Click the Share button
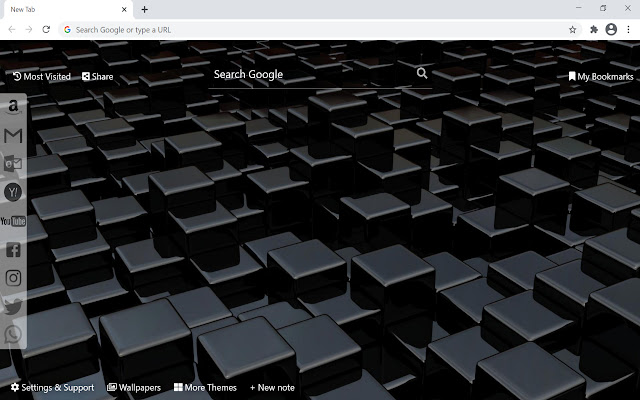 (x=98, y=76)
